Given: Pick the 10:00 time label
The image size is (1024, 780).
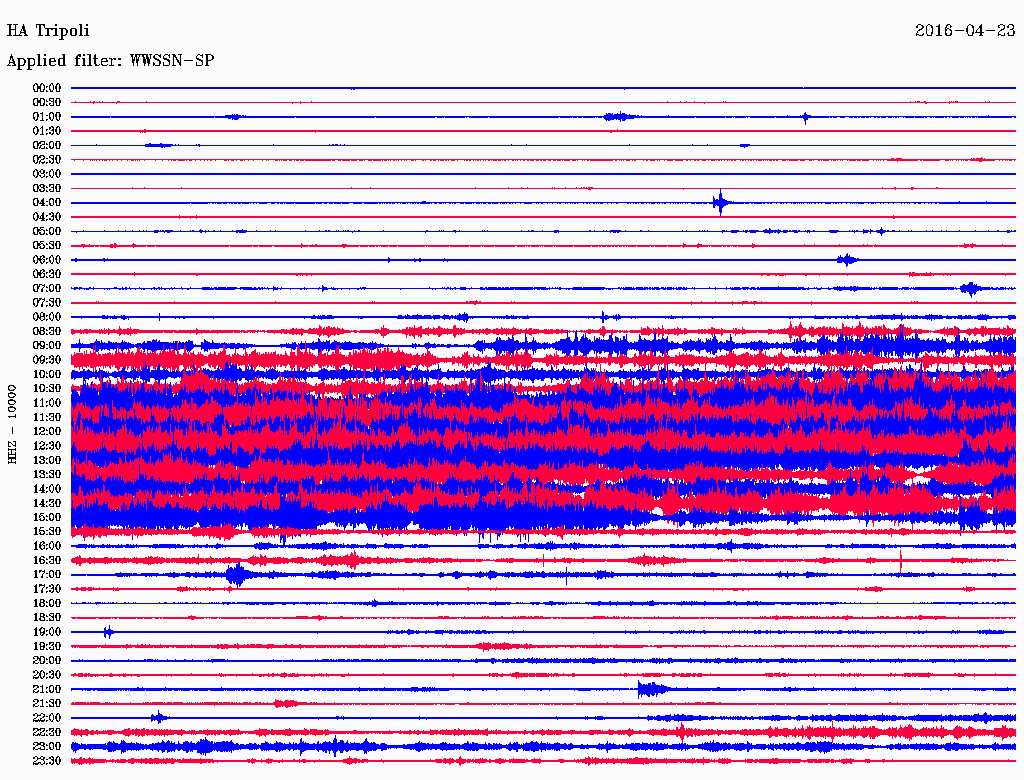Looking at the screenshot, I should [x=47, y=374].
